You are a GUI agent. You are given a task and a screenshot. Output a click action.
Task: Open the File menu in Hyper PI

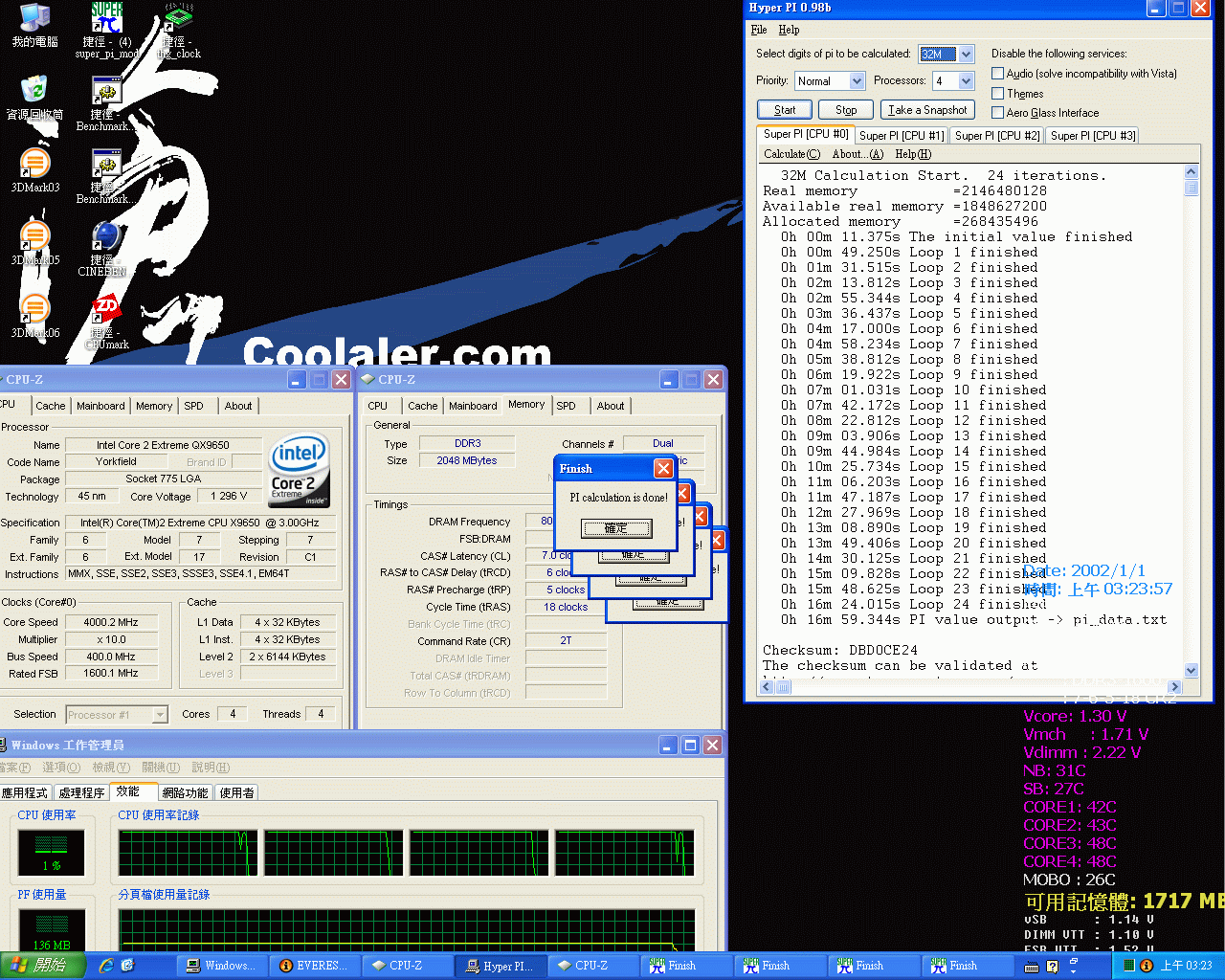pos(759,30)
